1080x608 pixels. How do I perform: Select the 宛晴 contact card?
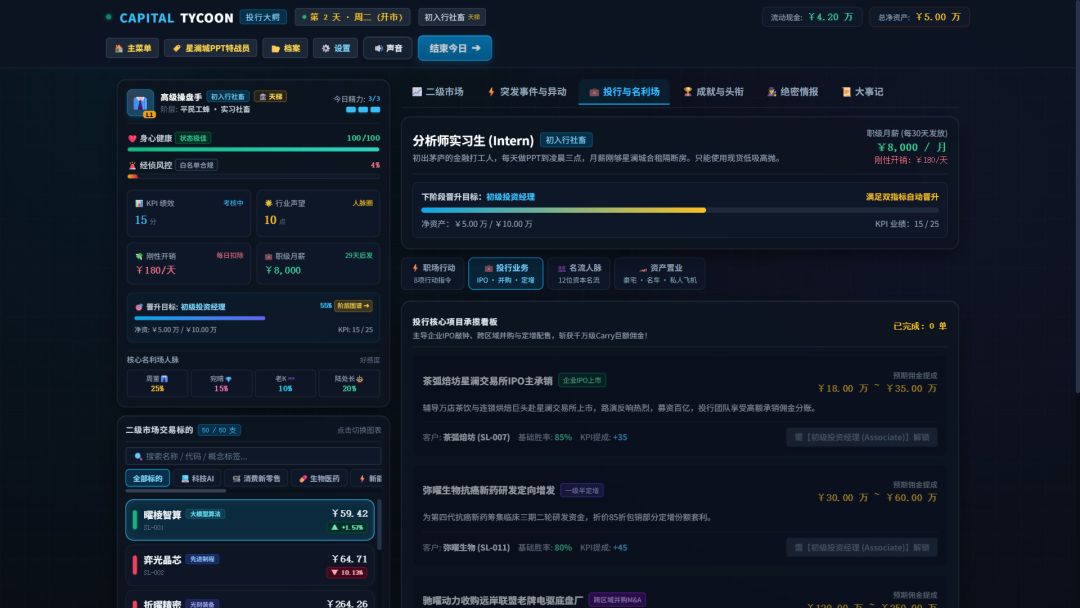tap(221, 384)
